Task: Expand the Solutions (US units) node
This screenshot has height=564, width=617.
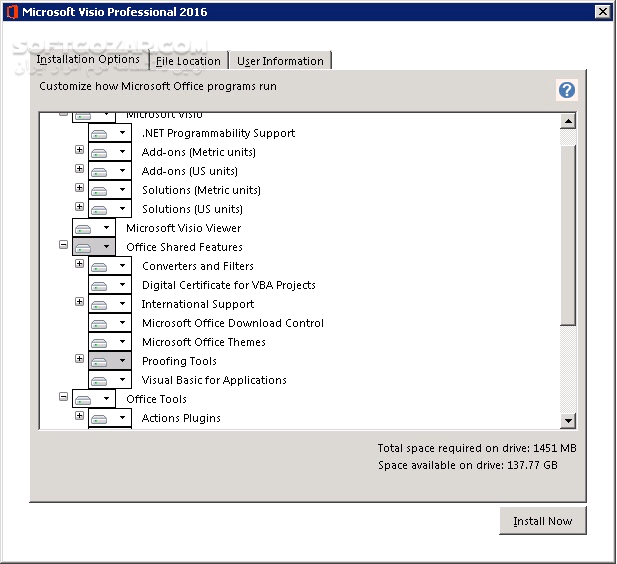Action: point(80,209)
